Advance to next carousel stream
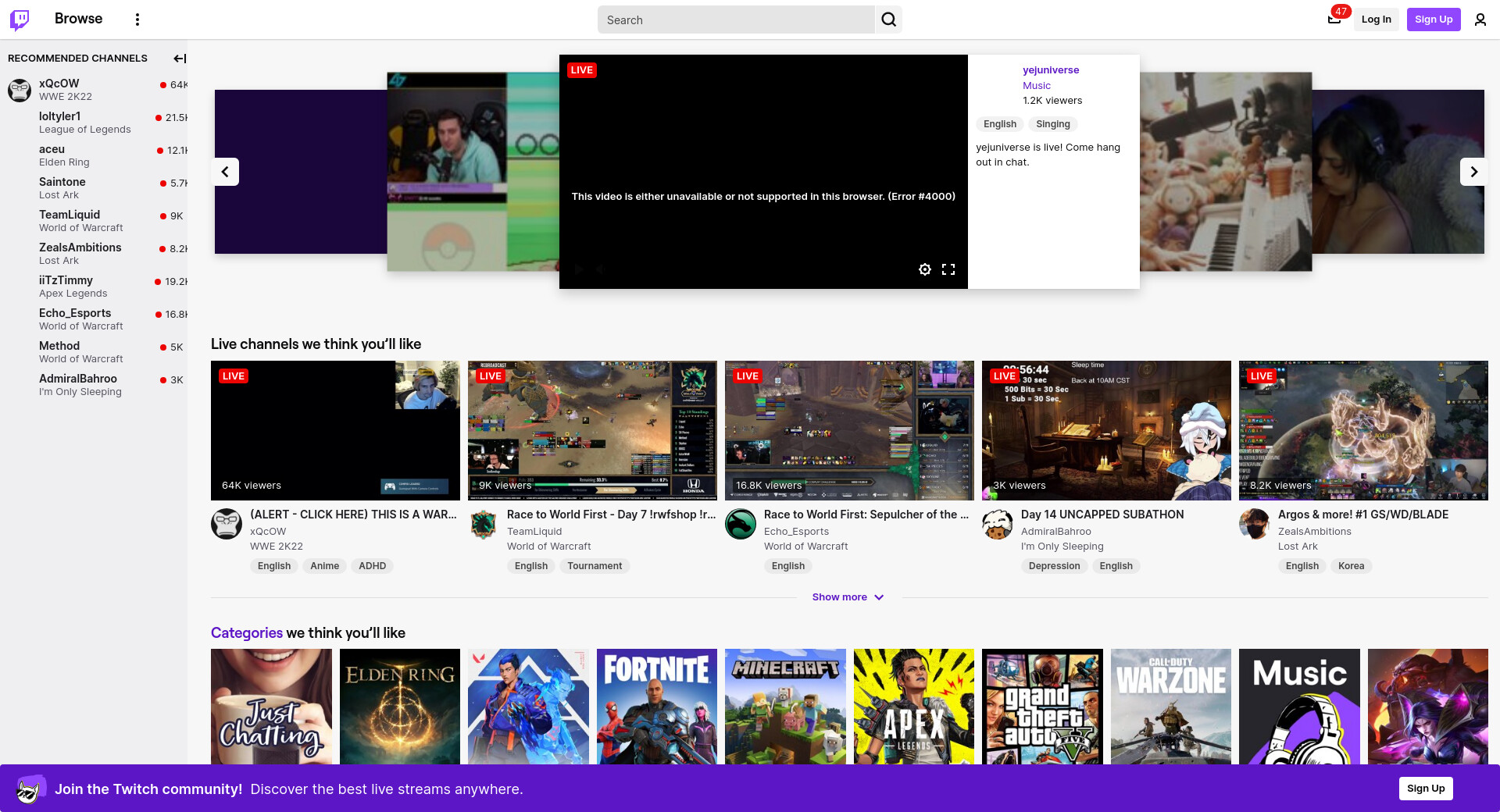The height and width of the screenshot is (812, 1500). point(1473,172)
